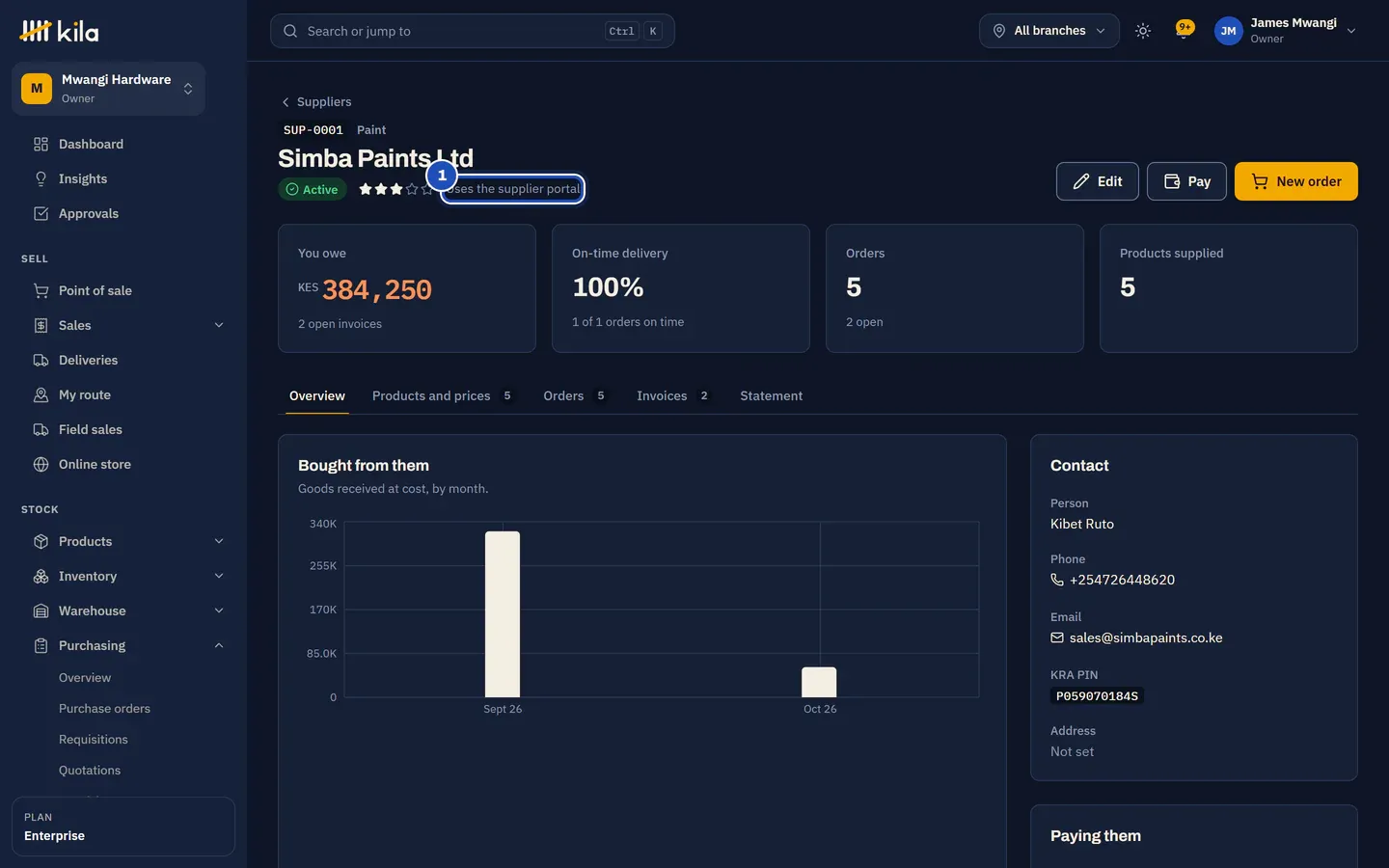Open Approvals in the sidebar

[89, 213]
